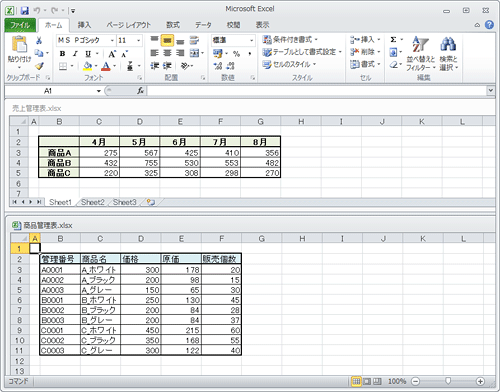
Task: Apply percent style
Action: pyautogui.click(x=236, y=54)
